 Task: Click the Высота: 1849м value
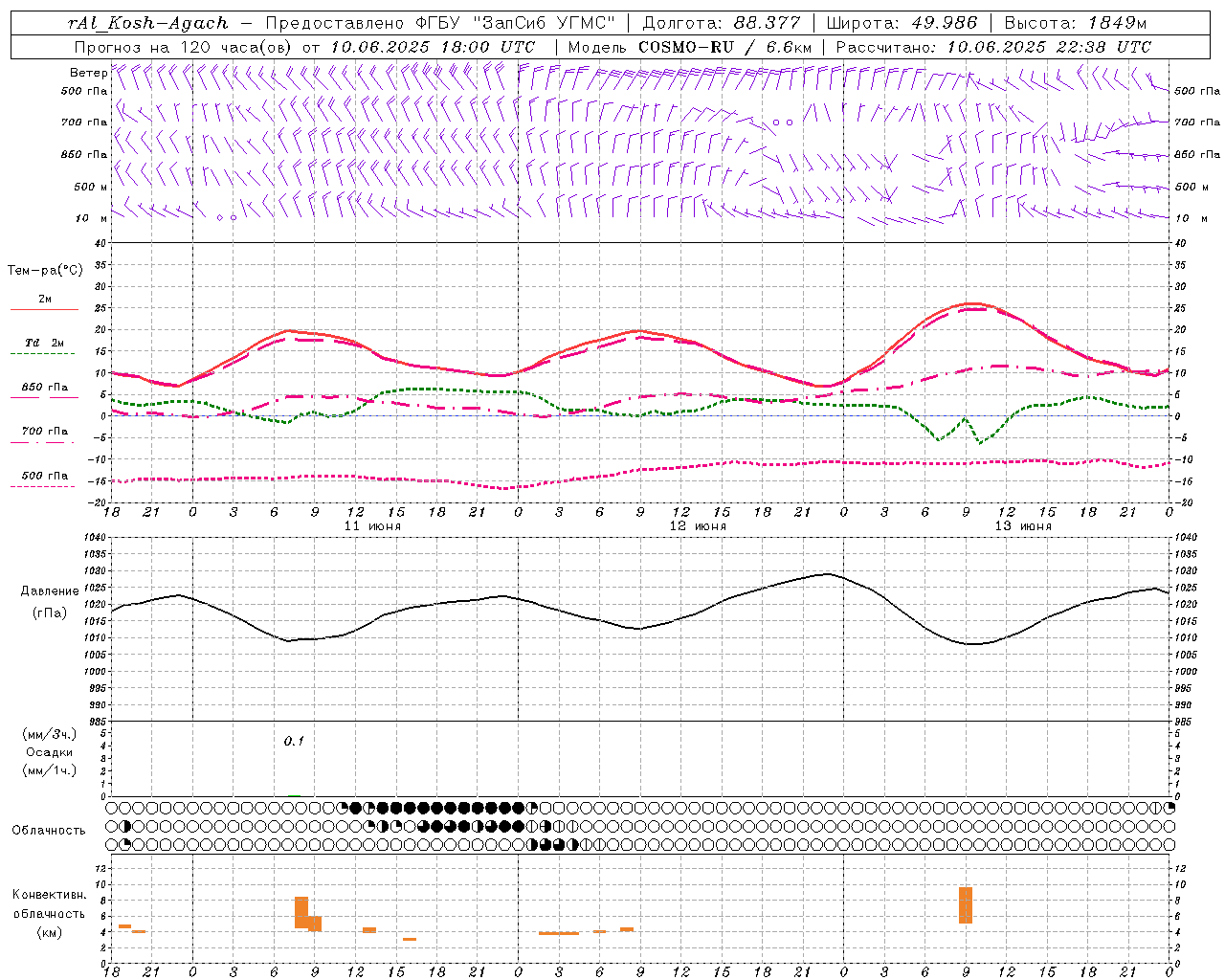[1076, 23]
